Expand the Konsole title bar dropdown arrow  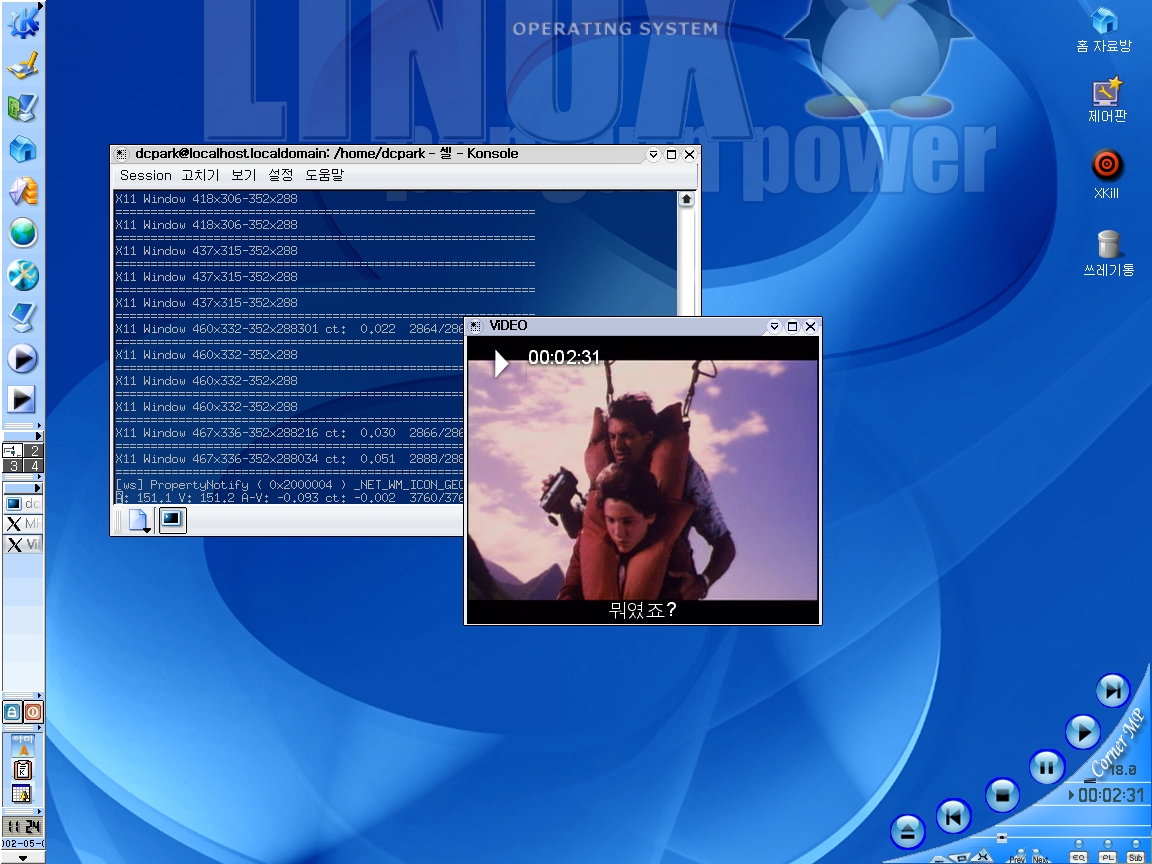click(x=653, y=155)
